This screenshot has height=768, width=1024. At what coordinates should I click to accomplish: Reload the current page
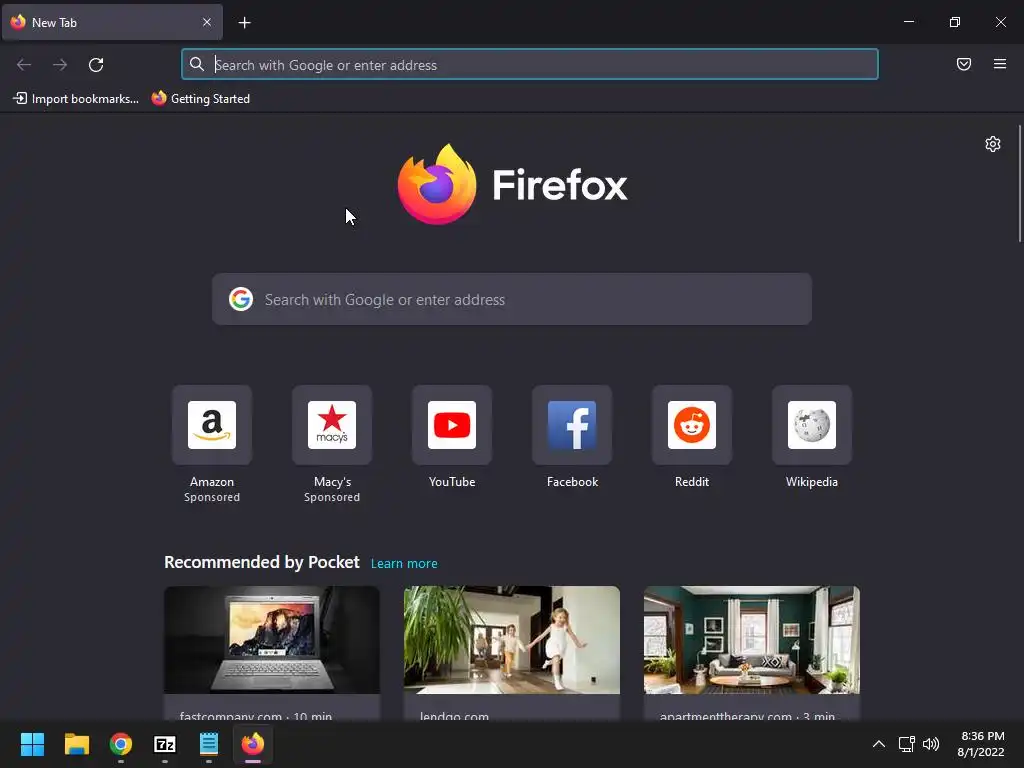click(96, 65)
